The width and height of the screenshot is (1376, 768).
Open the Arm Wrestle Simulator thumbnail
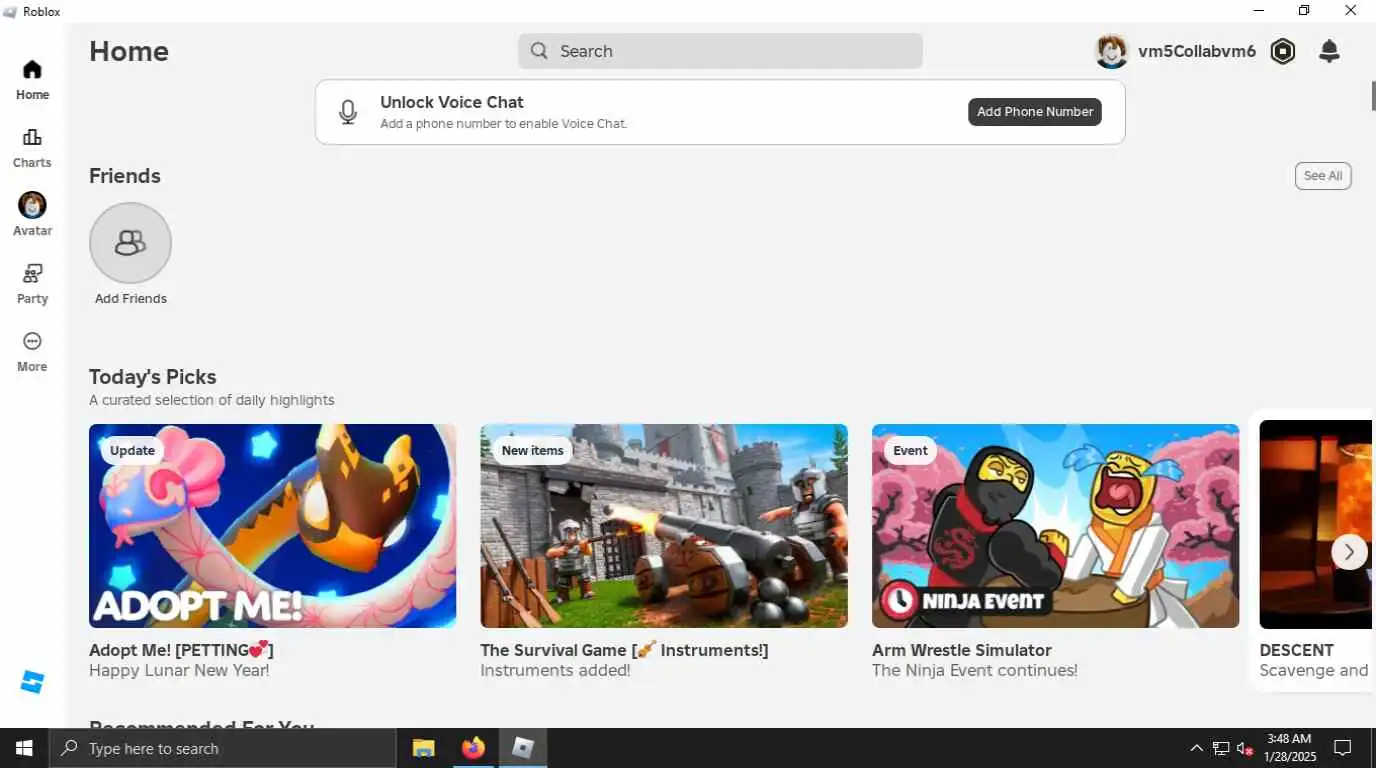click(1056, 526)
